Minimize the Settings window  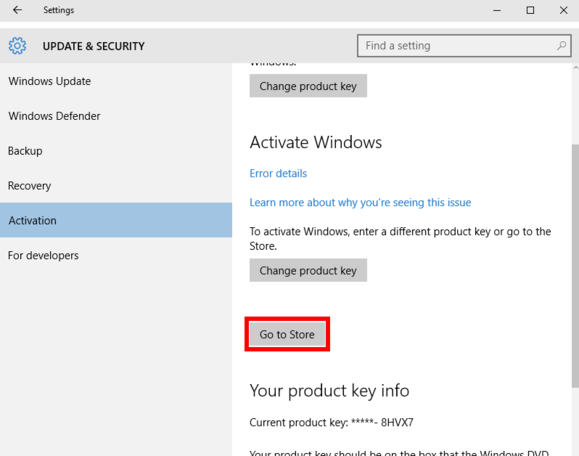497,10
